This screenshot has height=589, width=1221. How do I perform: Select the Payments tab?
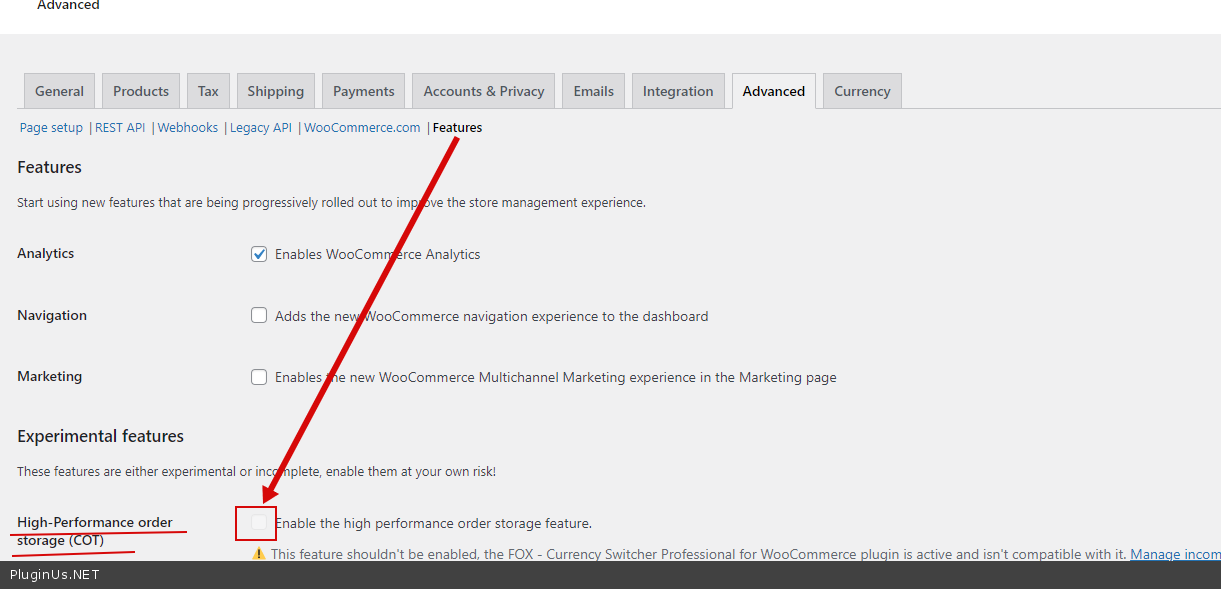click(x=363, y=91)
